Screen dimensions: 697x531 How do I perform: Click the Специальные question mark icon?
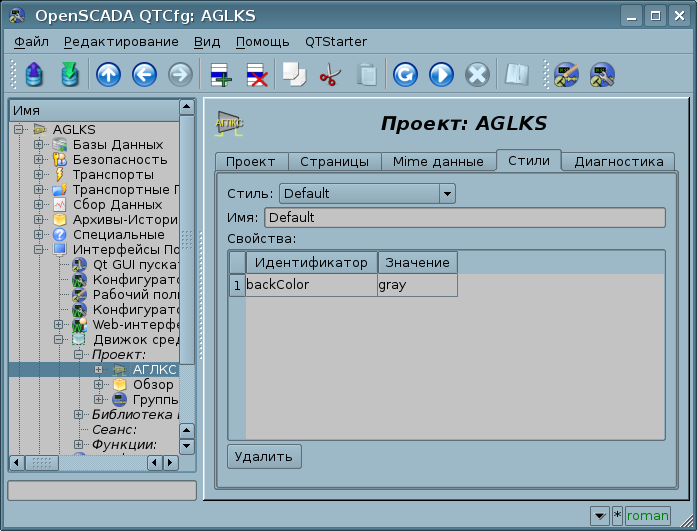click(60, 235)
